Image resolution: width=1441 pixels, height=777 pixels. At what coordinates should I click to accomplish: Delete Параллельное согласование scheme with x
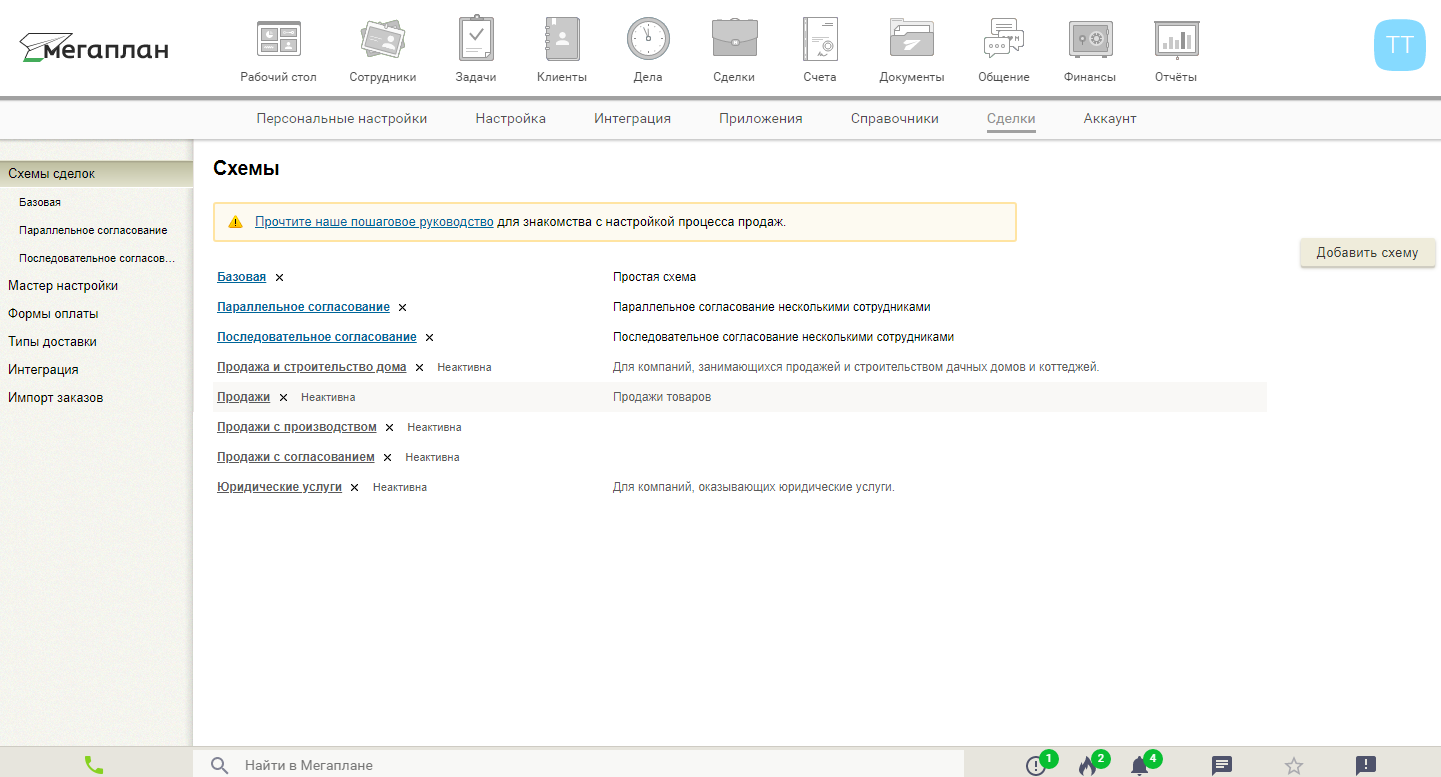[x=402, y=308]
